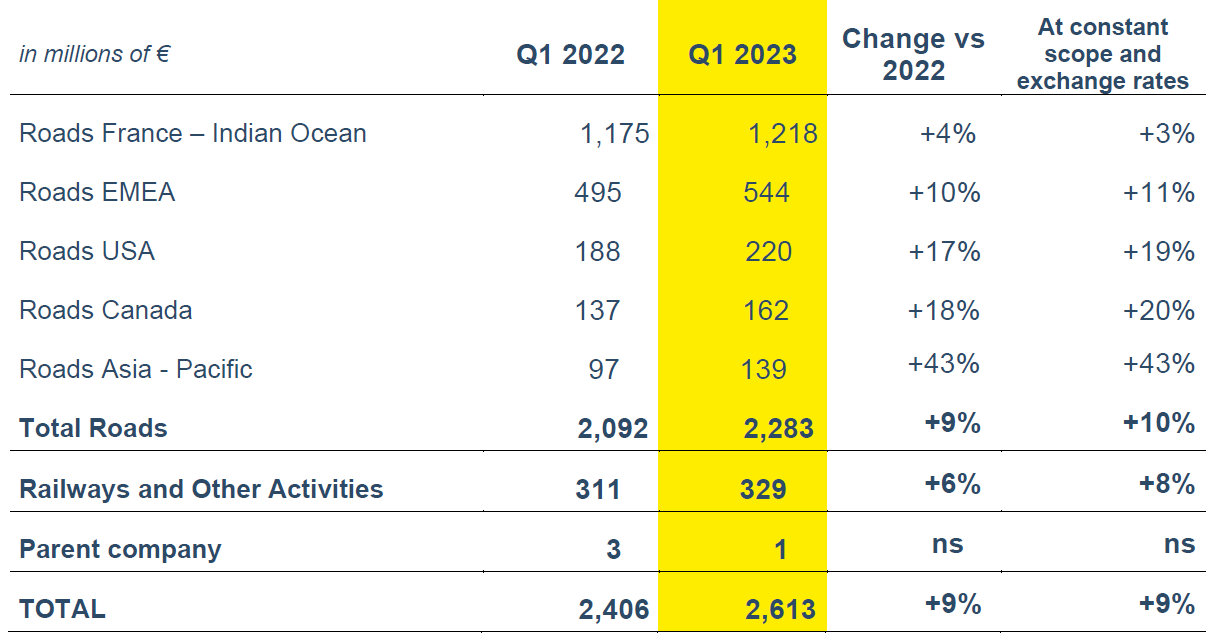The image size is (1214, 644).
Task: Click the +20% value for Roads Canada
Action: point(1159,310)
